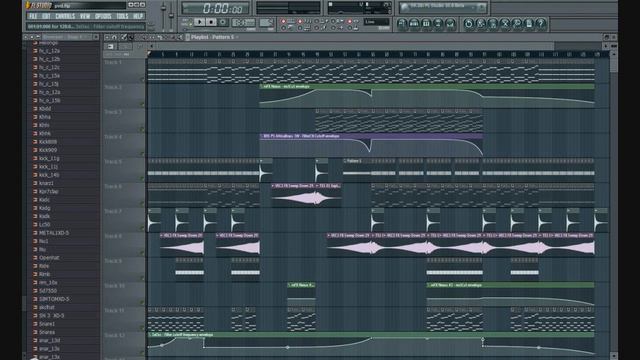Mute Track 5 with its green light
The height and width of the screenshot is (360, 640).
142,179
